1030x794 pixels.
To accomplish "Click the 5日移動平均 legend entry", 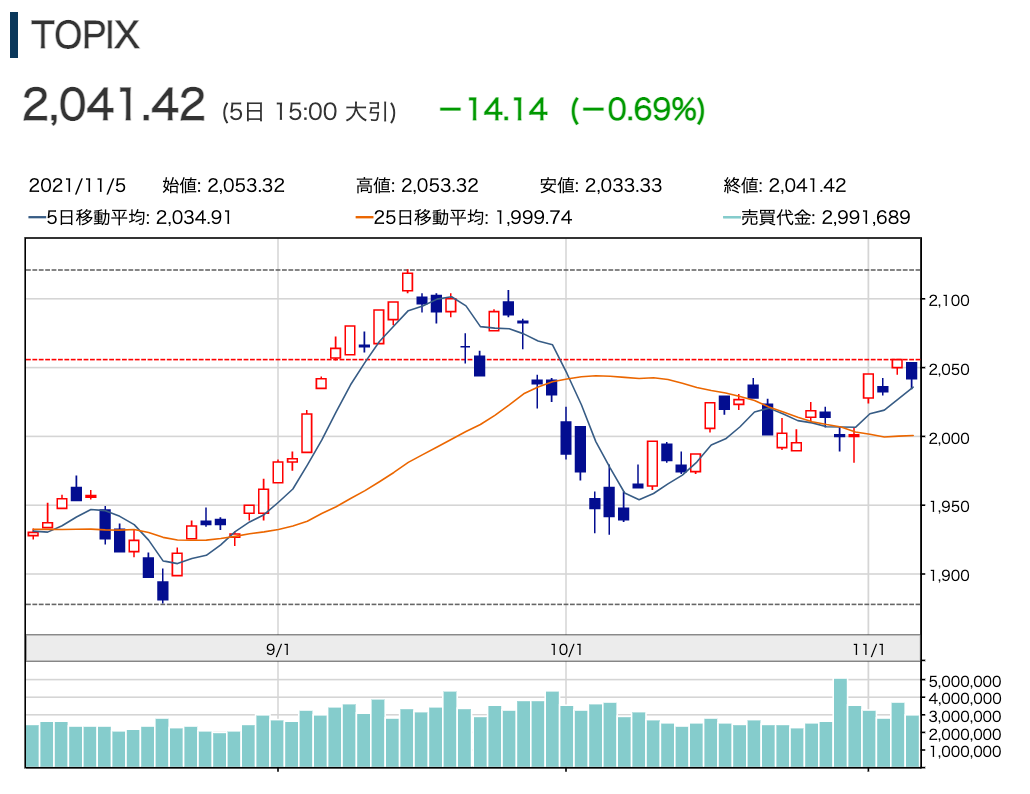I will click(x=130, y=217).
